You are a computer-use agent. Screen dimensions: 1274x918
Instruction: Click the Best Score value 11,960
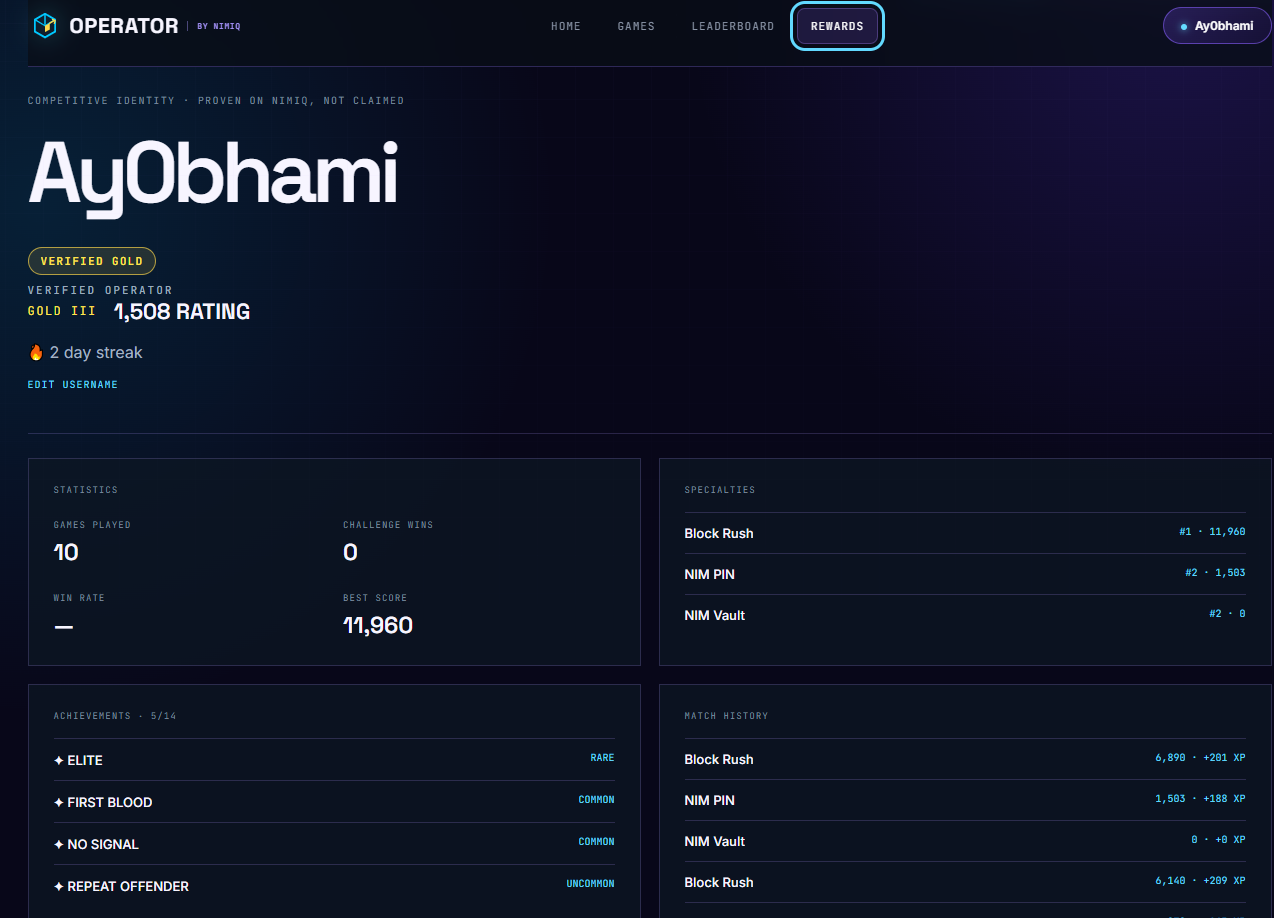(x=378, y=626)
